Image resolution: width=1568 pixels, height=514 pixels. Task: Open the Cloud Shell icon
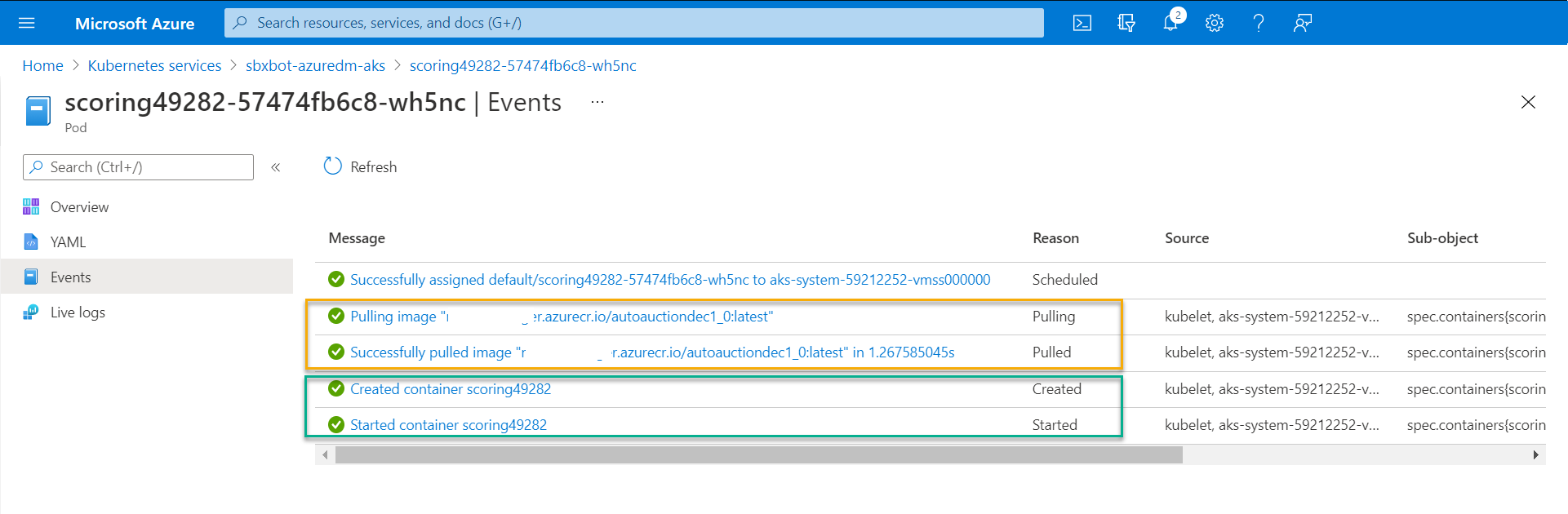(x=1082, y=23)
